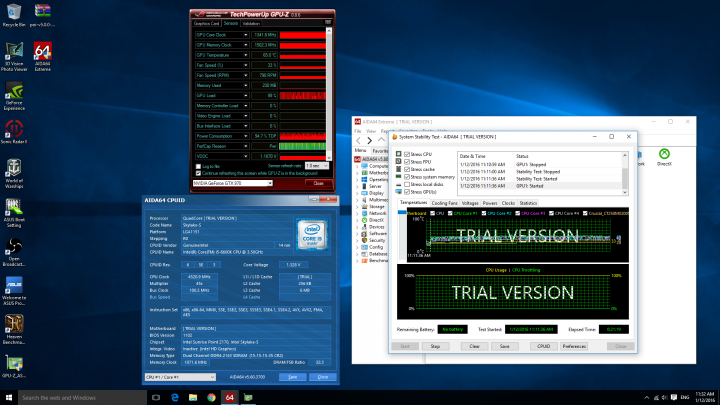Switch to Graphics Card tab in GPU-Z
720x405 pixels.
pyautogui.click(x=207, y=23)
